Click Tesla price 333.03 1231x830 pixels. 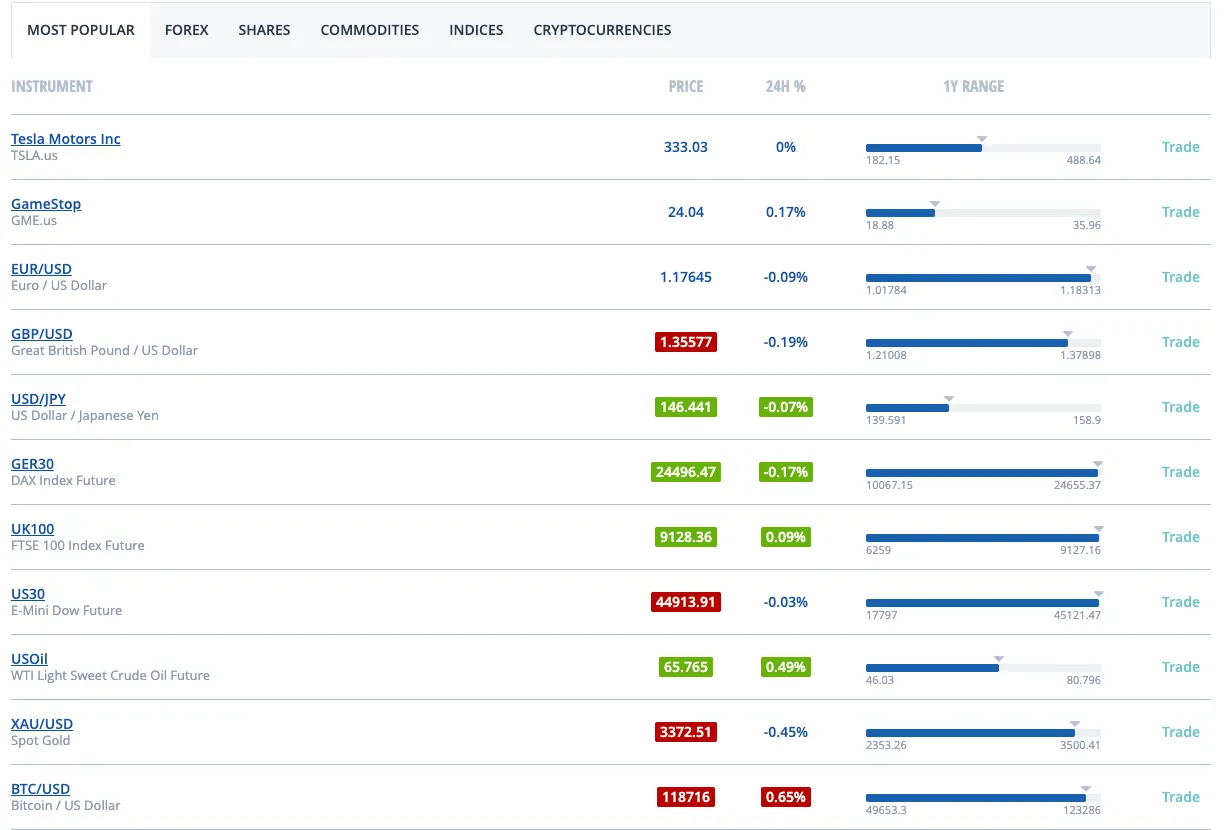[686, 147]
